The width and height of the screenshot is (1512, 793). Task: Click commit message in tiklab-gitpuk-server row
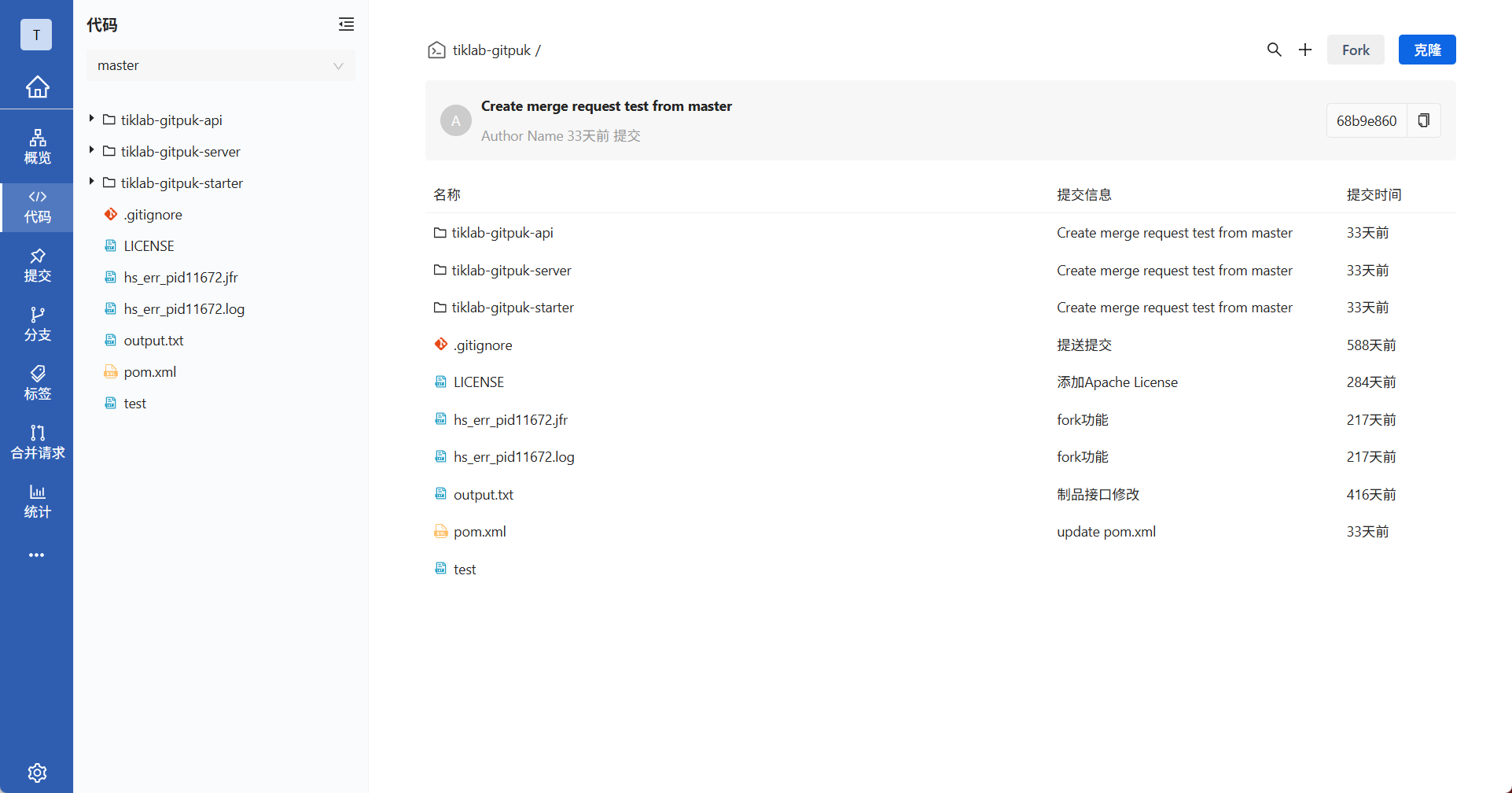click(x=1175, y=271)
